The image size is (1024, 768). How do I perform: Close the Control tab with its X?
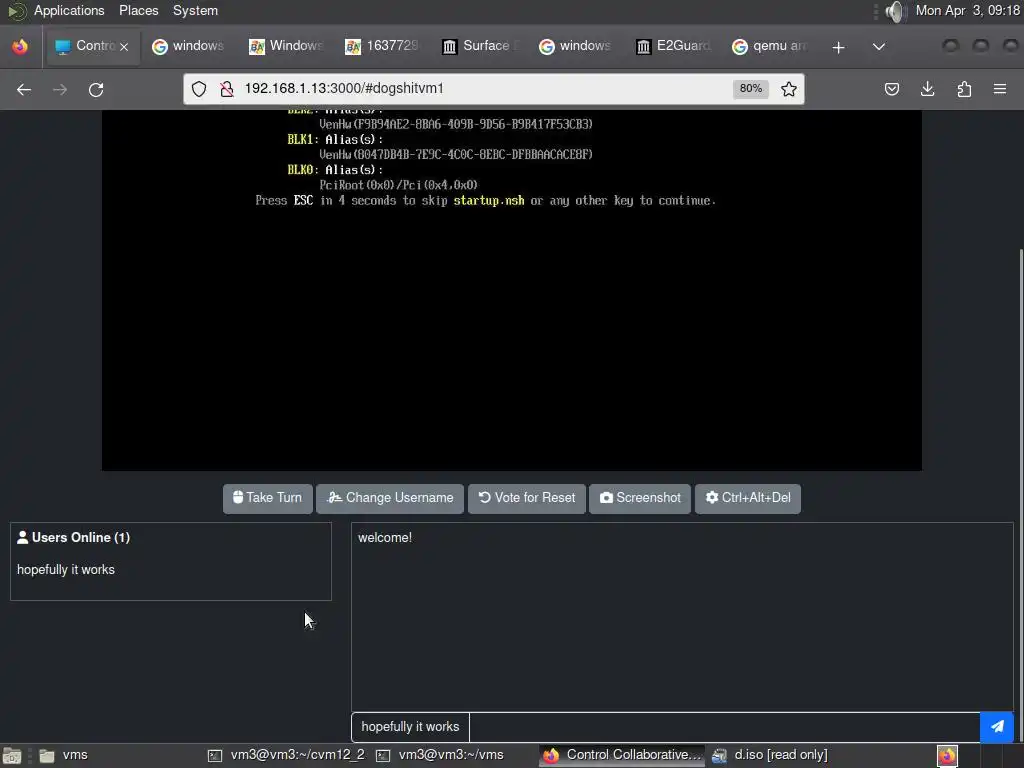pyautogui.click(x=124, y=46)
